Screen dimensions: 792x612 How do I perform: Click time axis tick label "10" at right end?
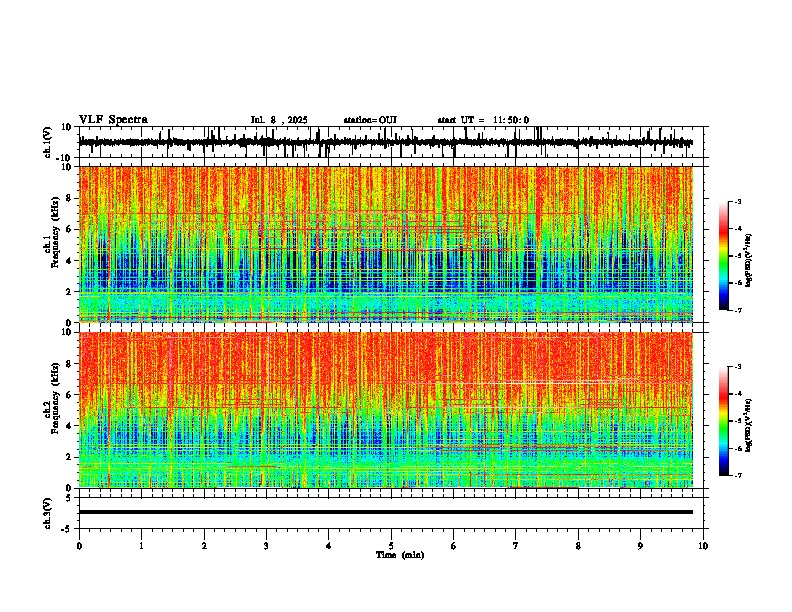coord(703,546)
